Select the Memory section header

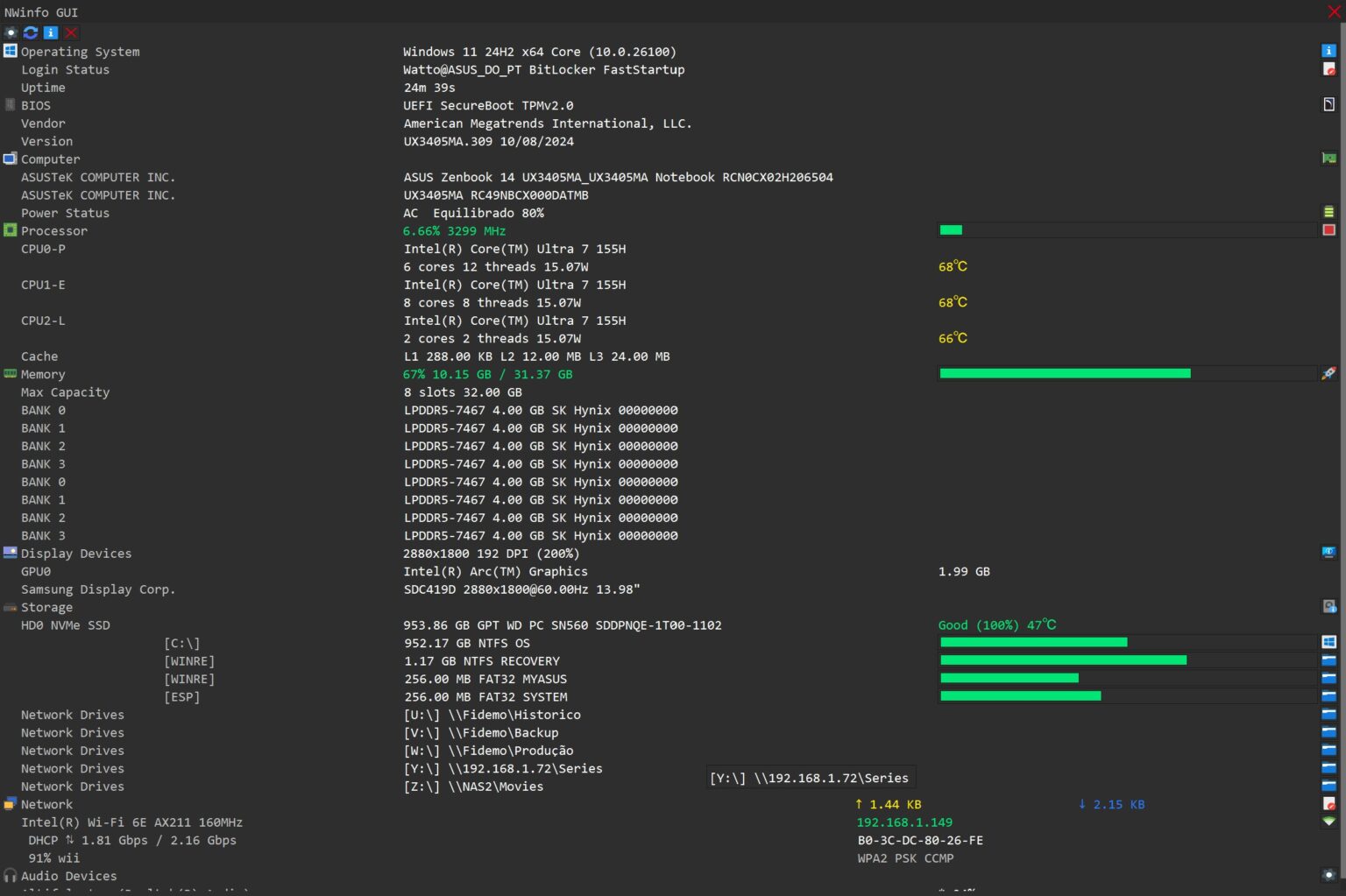tap(43, 374)
